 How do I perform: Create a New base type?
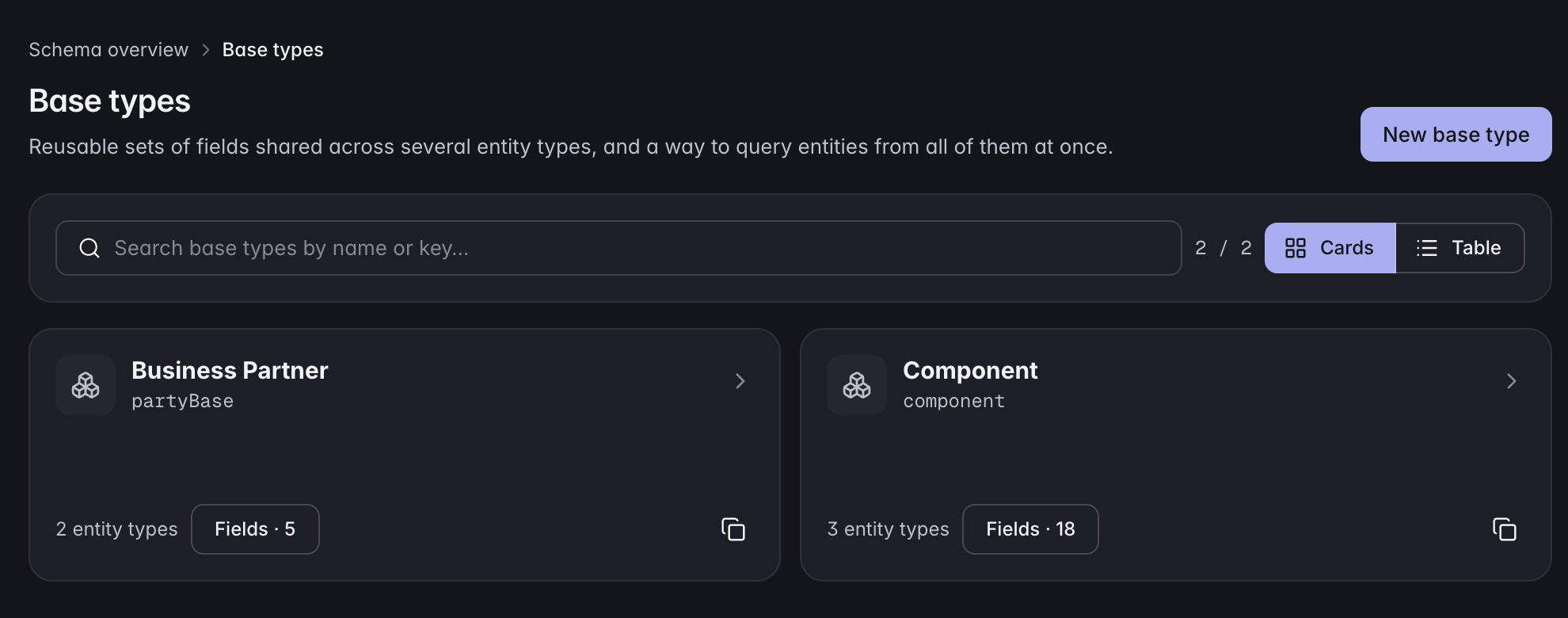pyautogui.click(x=1456, y=135)
